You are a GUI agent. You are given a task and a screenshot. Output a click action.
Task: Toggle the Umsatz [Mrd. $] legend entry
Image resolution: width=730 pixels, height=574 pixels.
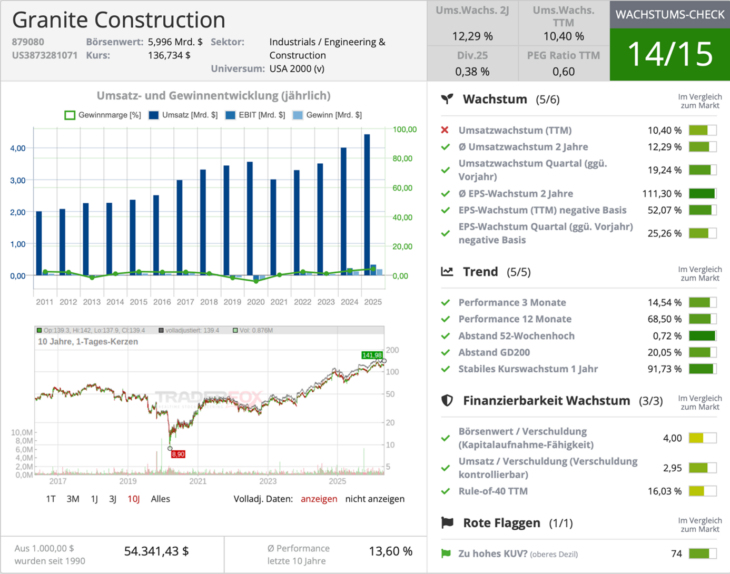point(183,115)
